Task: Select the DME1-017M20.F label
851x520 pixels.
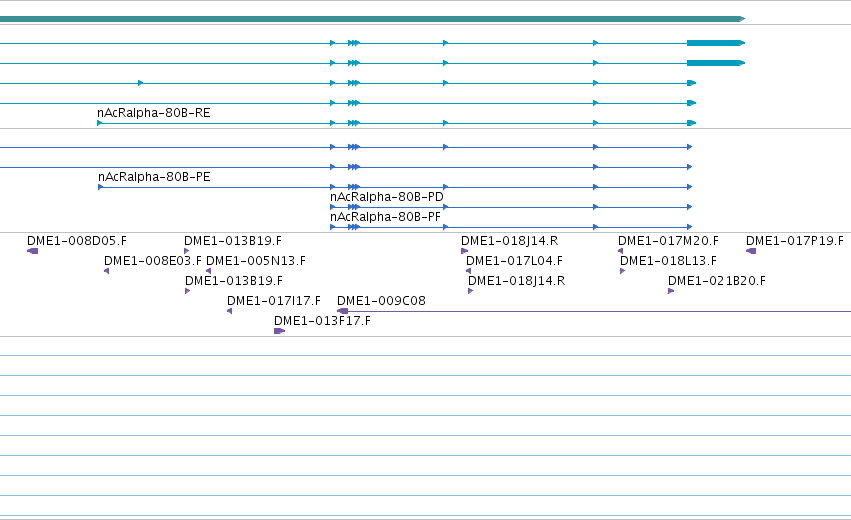Action: 668,241
